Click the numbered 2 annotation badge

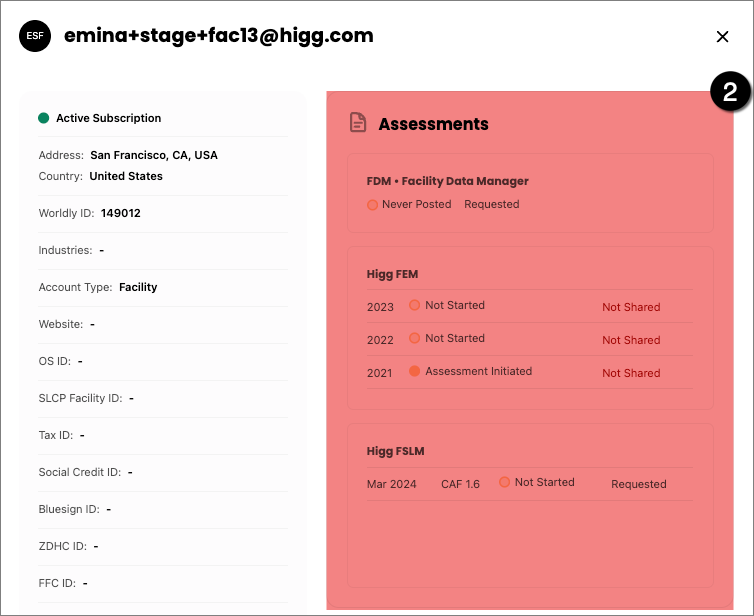tap(730, 91)
